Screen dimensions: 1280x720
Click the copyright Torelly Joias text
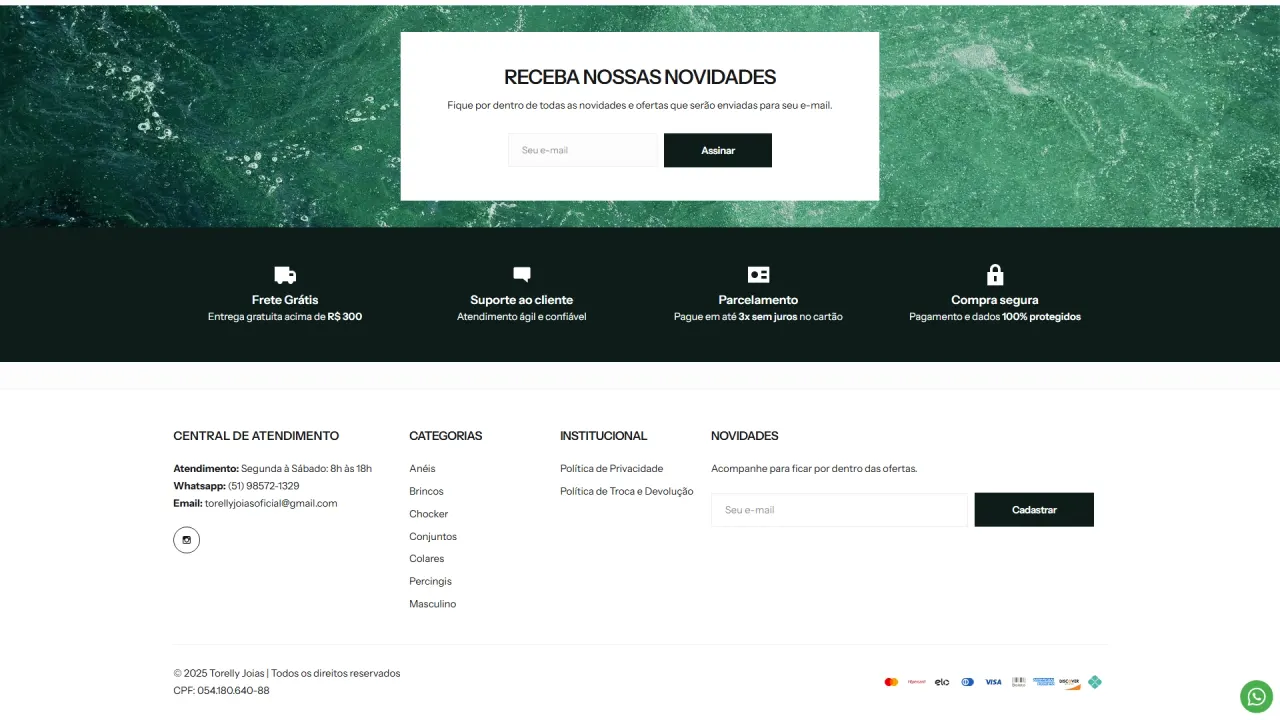point(287,673)
